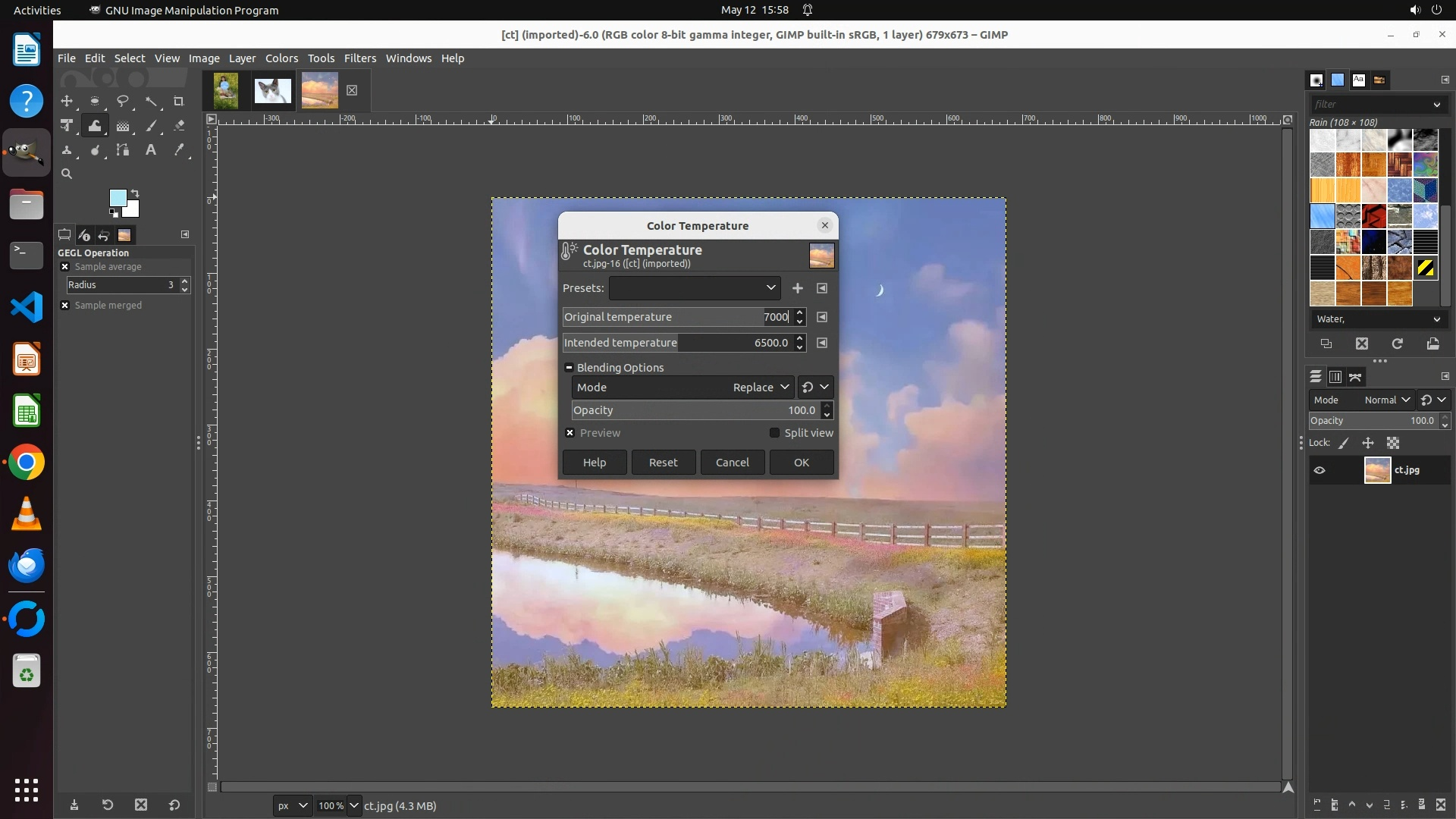Open the Presets dropdown
Image resolution: width=1456 pixels, height=819 pixels.
pyautogui.click(x=694, y=288)
